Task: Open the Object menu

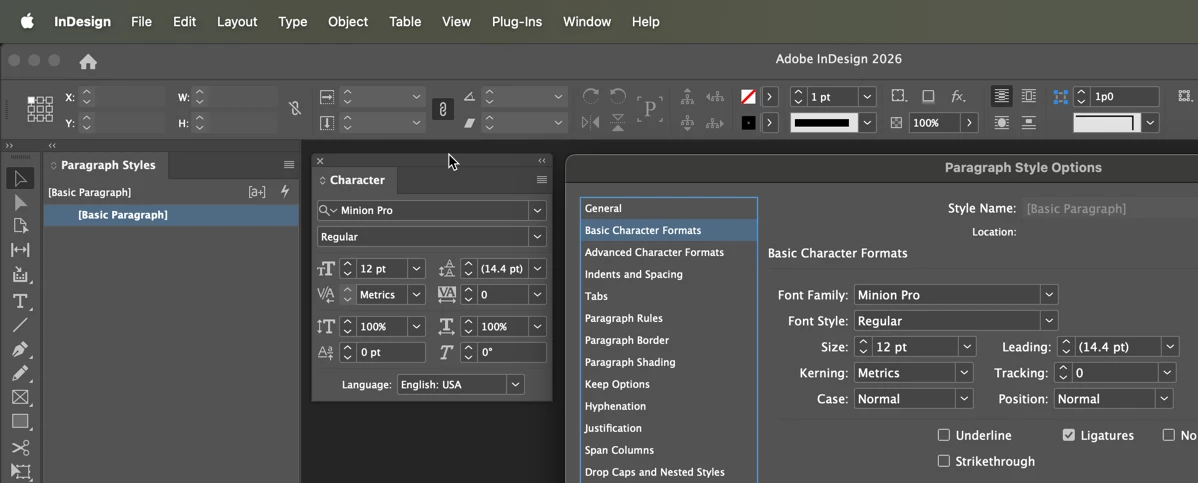Action: tap(348, 21)
